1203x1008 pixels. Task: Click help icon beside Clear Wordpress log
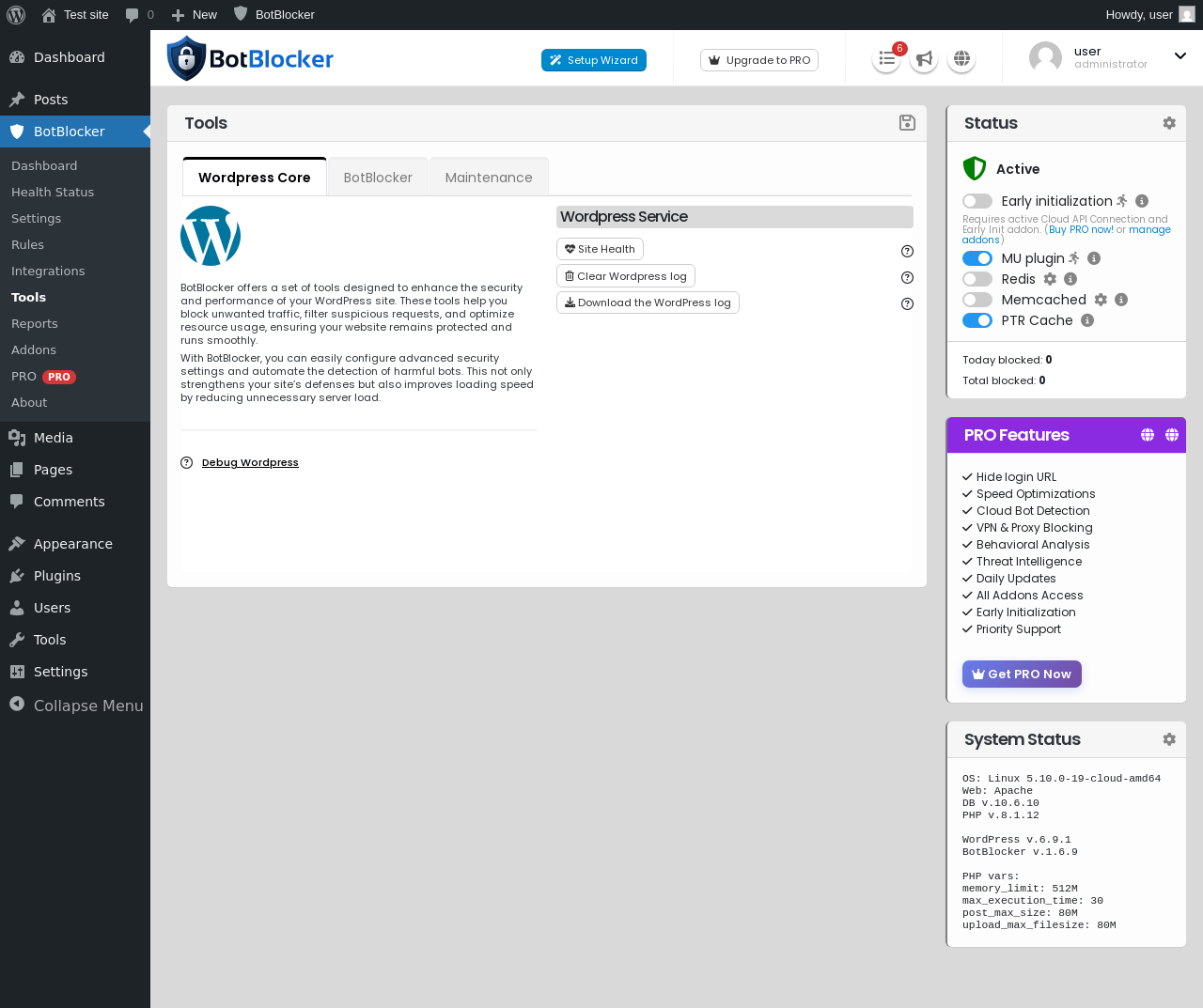point(907,277)
